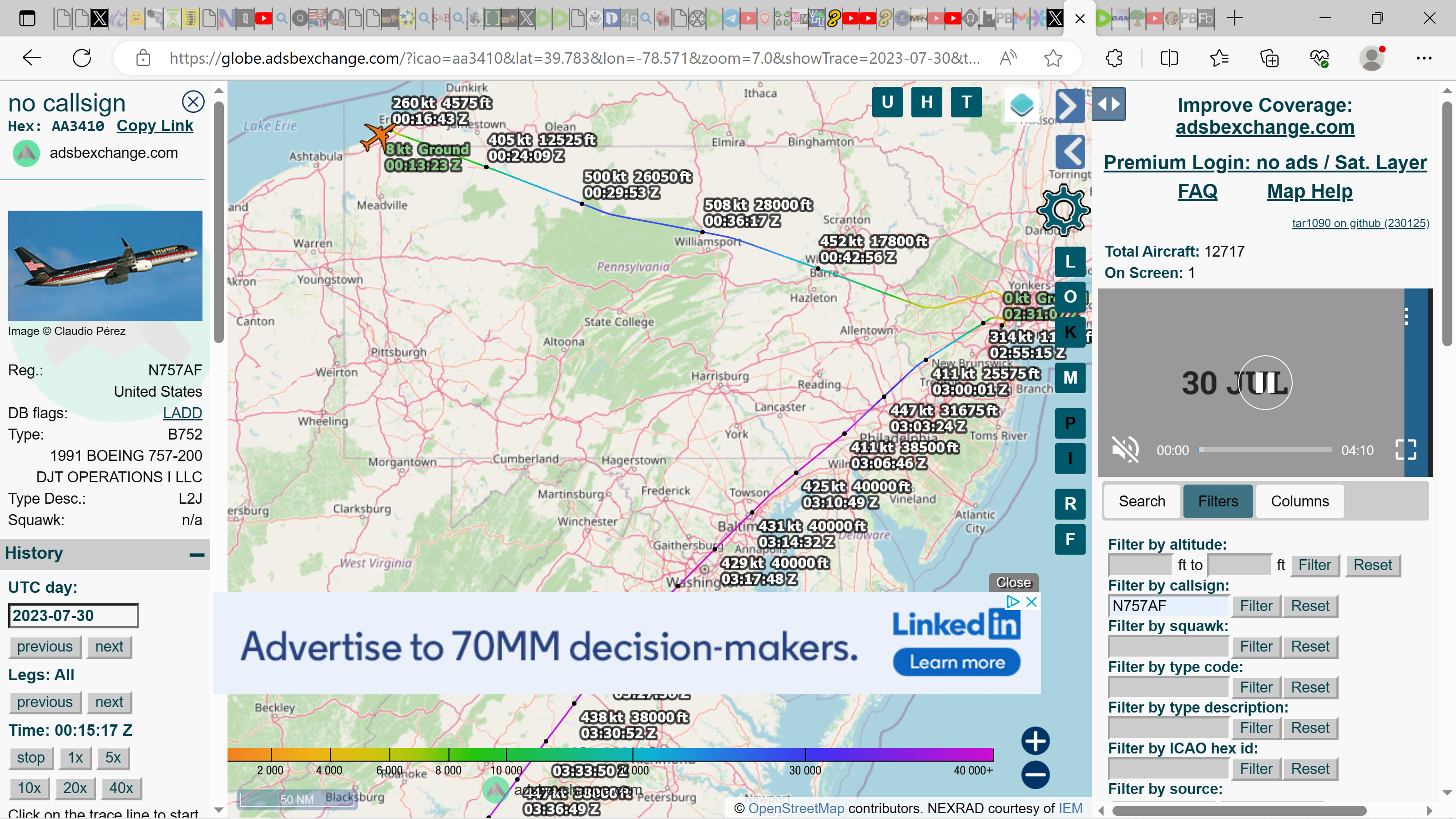Collapse the History section
Screen dimensions: 1456x819
(x=197, y=555)
